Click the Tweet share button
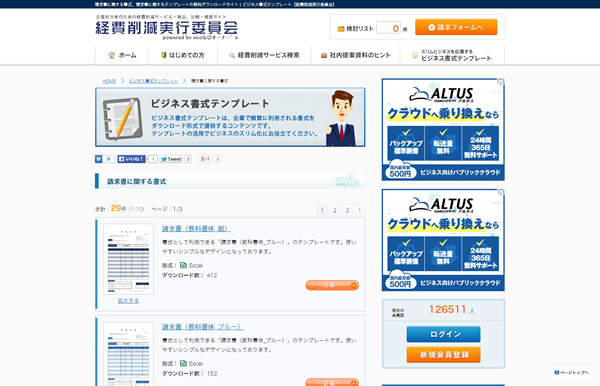Image resolution: width=600 pixels, height=386 pixels. [x=171, y=159]
